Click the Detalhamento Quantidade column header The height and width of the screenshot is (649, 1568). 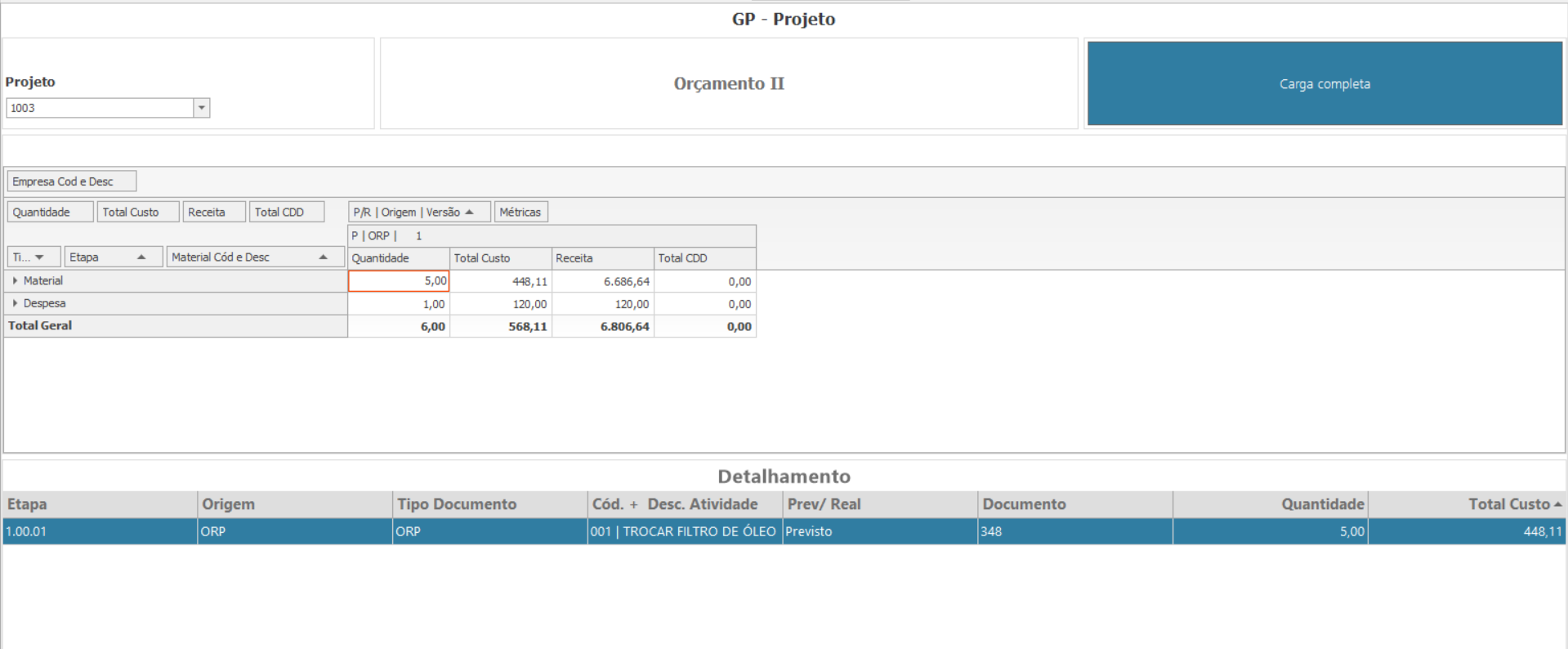(1271, 504)
